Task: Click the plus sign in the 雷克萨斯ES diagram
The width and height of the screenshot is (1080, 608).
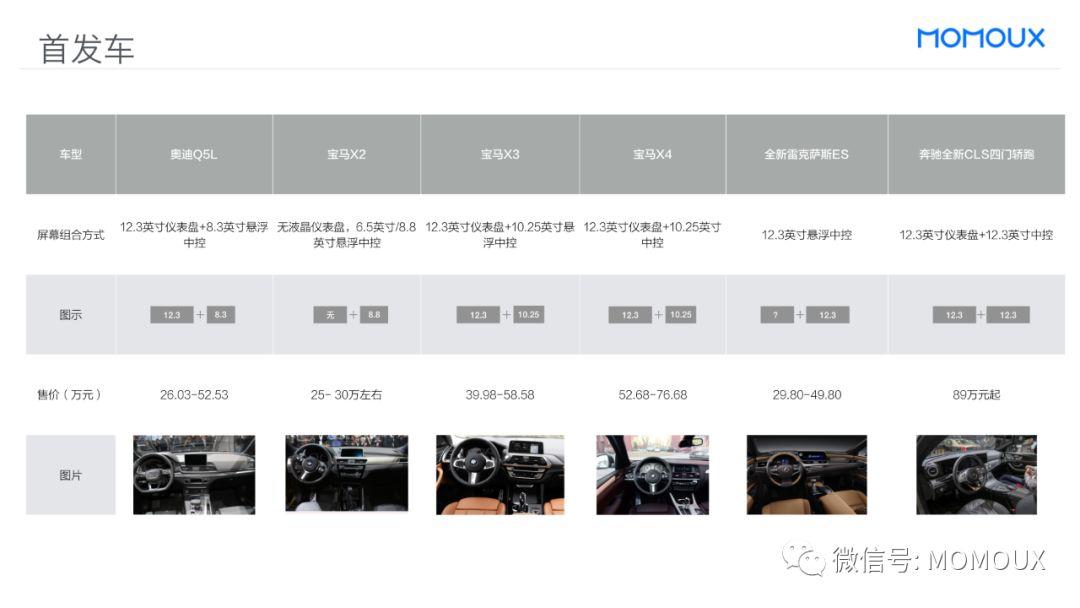Action: pyautogui.click(x=800, y=315)
